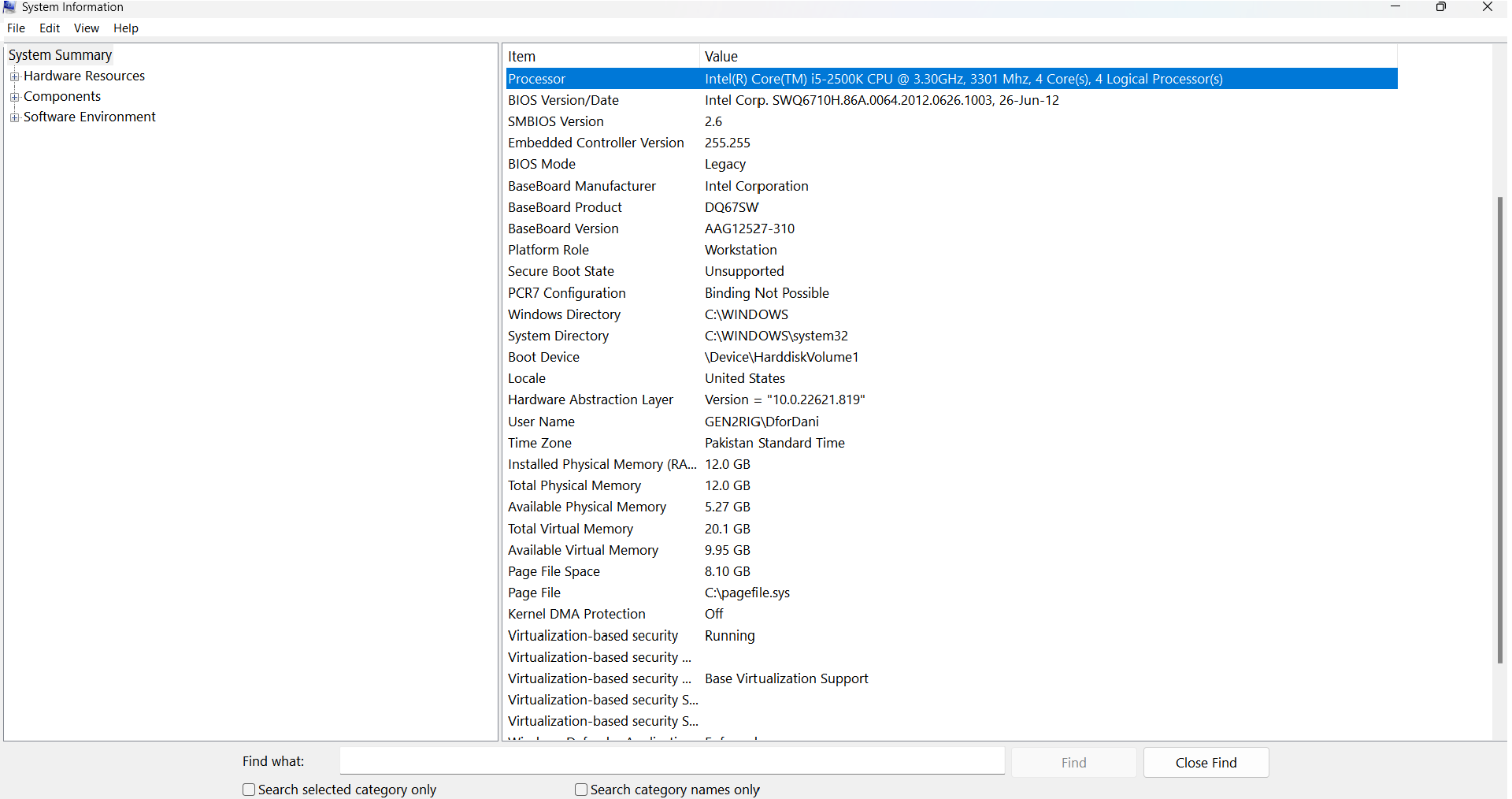Click the Find button
The image size is (1512, 799).
click(1073, 763)
